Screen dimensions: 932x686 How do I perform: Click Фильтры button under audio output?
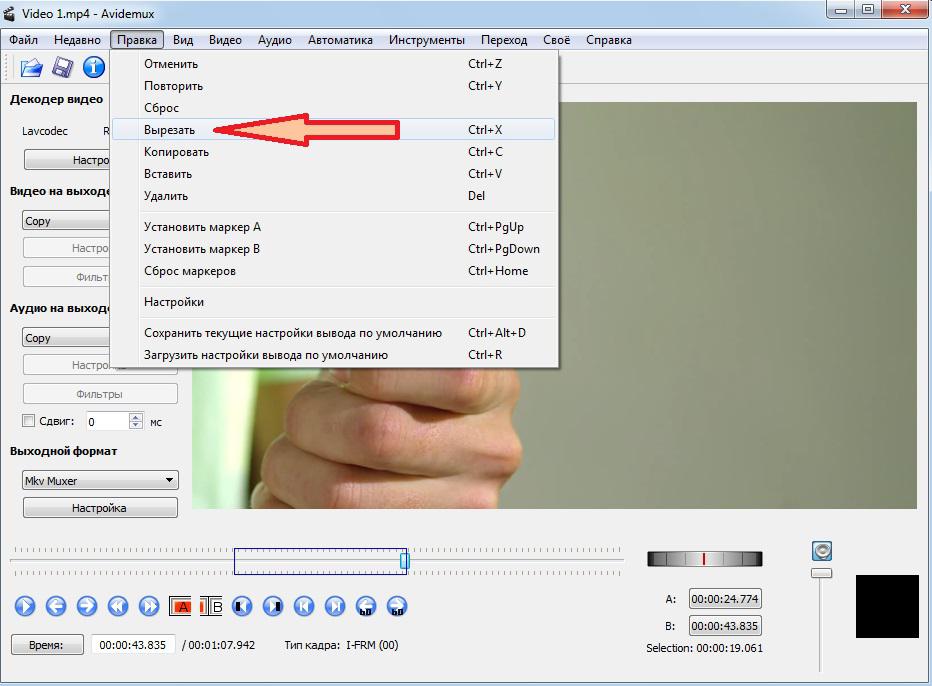tap(100, 394)
